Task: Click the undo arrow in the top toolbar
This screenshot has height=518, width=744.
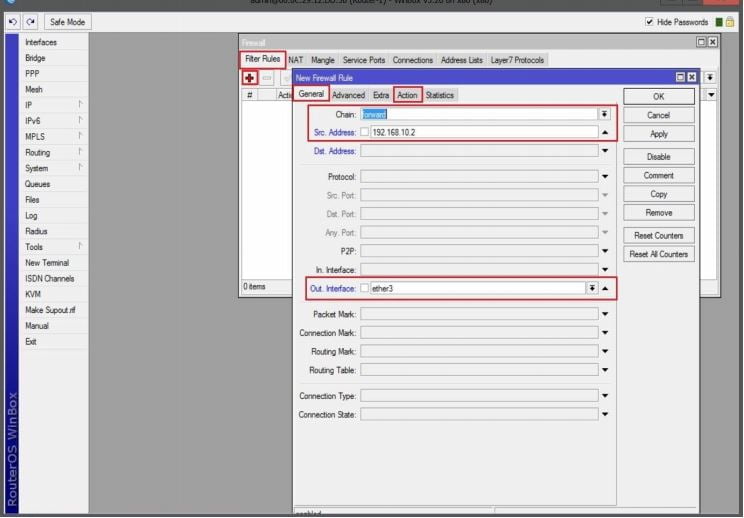Action: 10,22
